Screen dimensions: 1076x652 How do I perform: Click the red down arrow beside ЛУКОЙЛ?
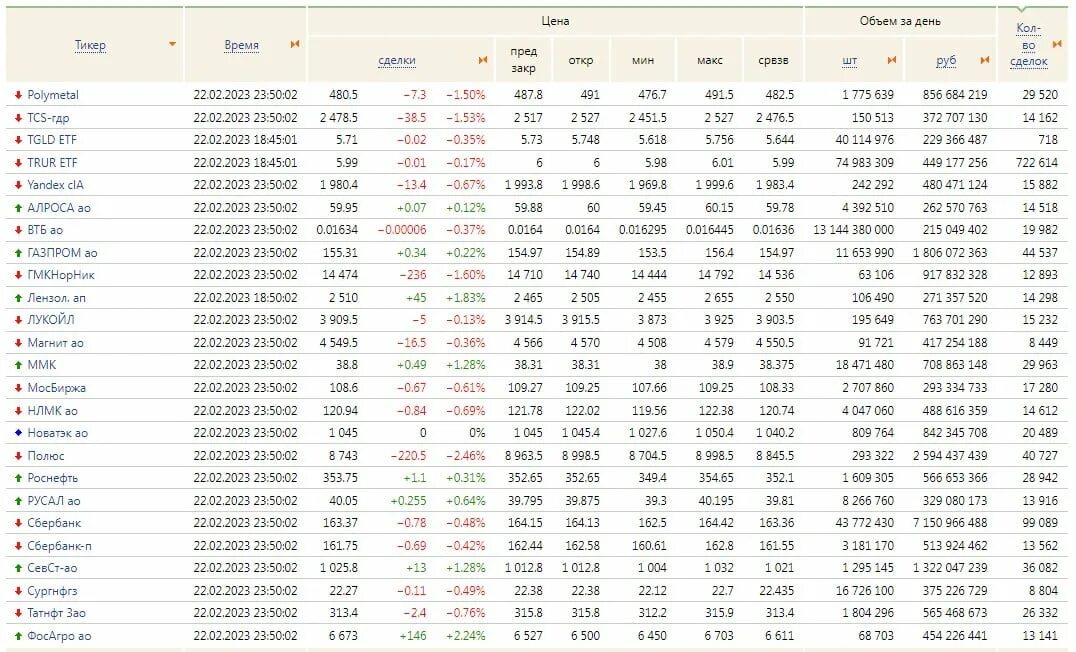(19, 320)
